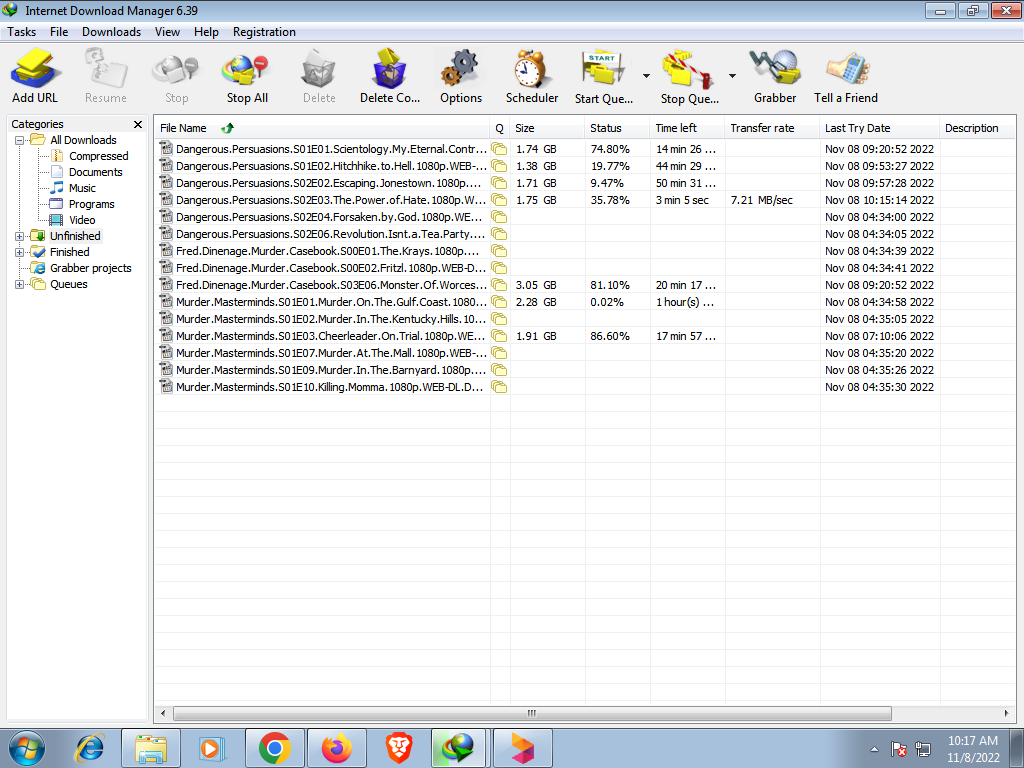Open Firefox from taskbar
1024x768 pixels.
[336, 748]
